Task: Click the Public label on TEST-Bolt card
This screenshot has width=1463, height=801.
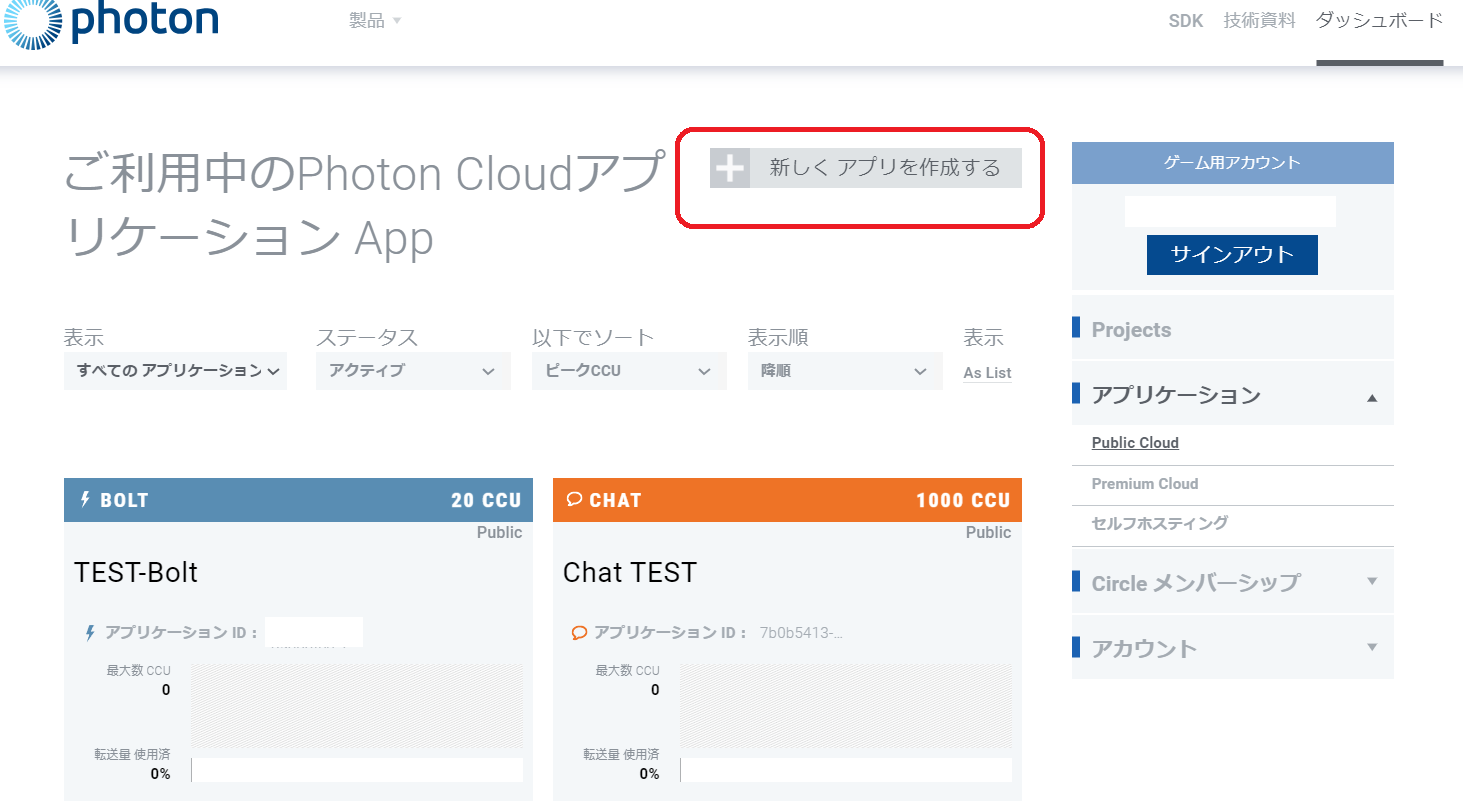Action: point(499,533)
